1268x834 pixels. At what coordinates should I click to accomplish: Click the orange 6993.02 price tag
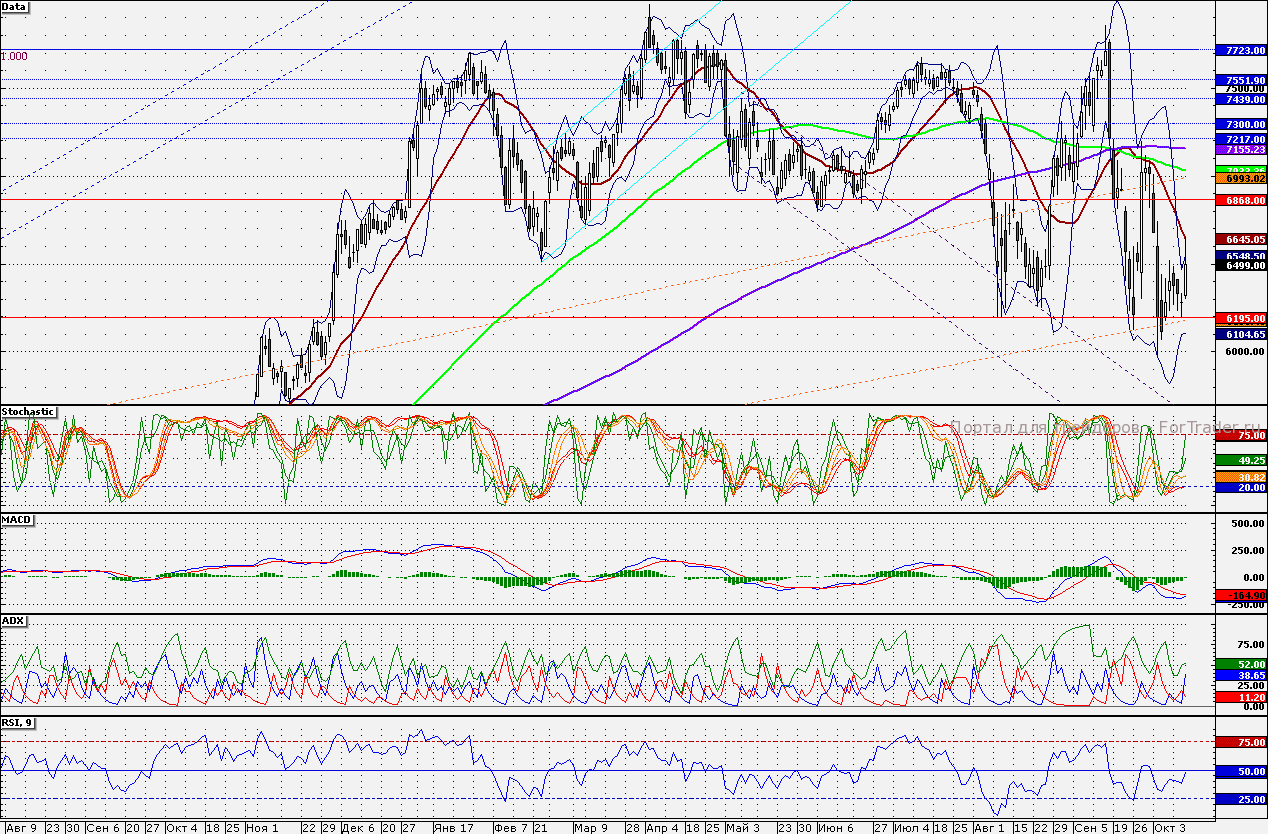[x=1239, y=178]
